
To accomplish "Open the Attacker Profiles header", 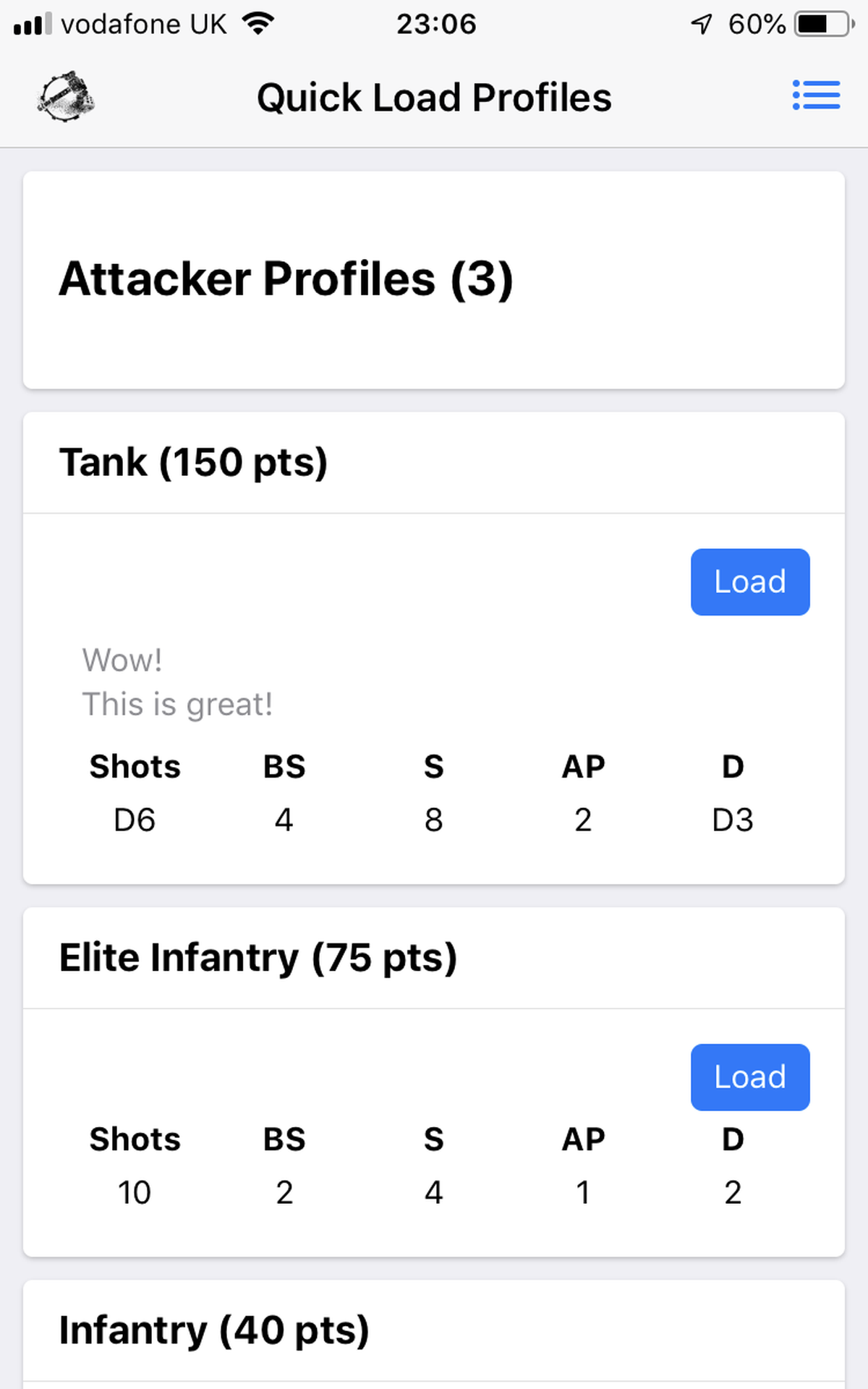I will 287,279.
